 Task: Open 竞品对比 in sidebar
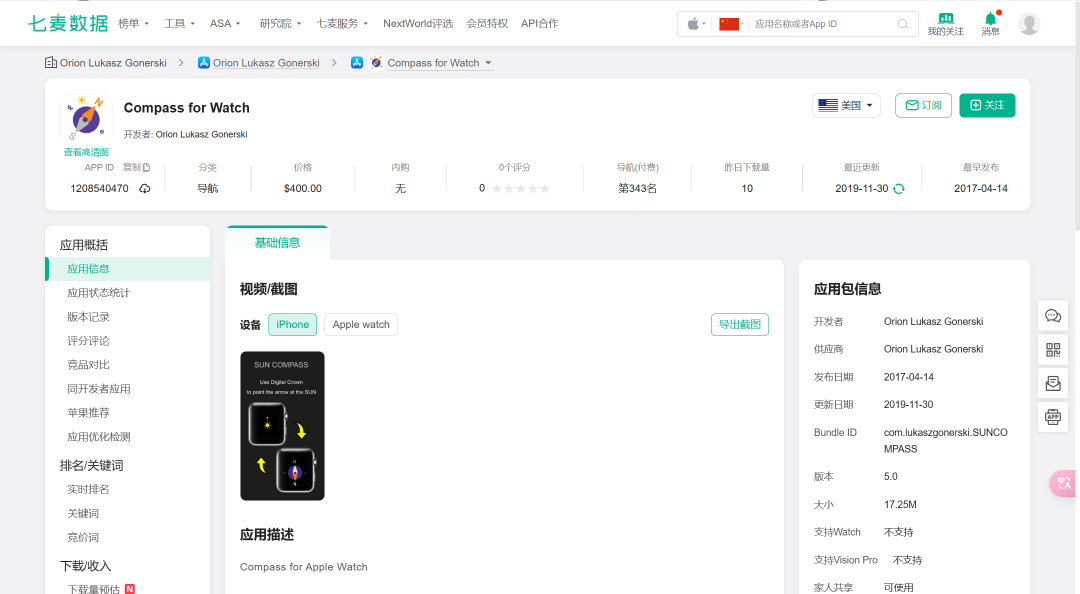(88, 365)
